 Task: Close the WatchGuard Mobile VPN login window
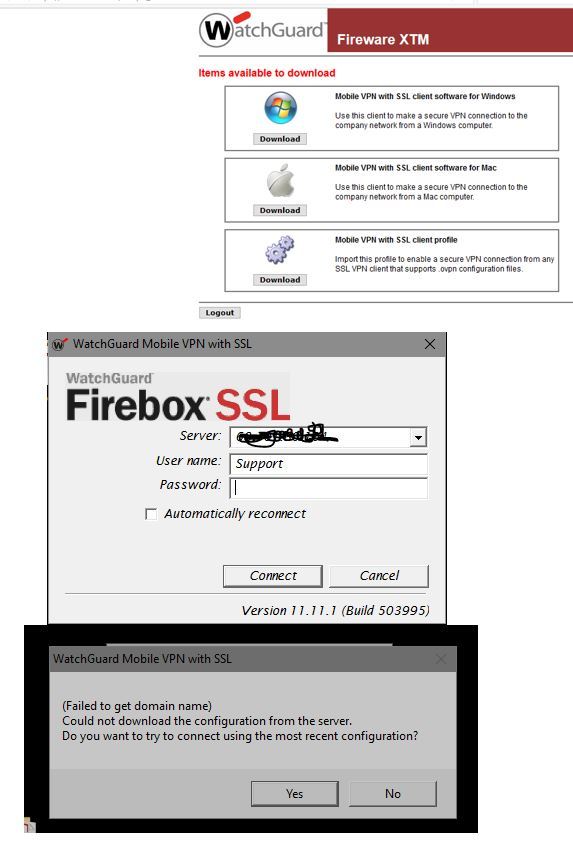(x=430, y=344)
